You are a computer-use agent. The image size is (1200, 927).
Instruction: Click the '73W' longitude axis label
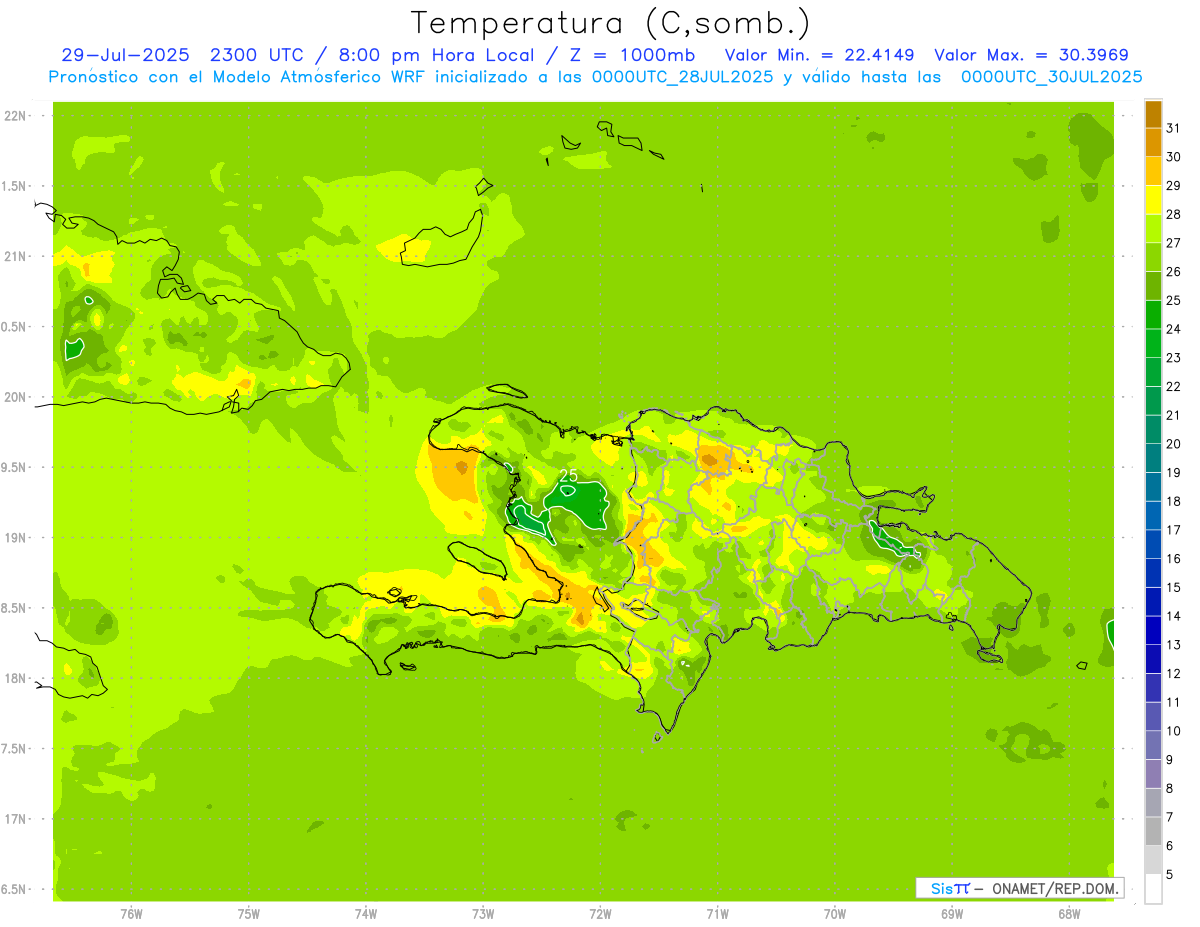click(483, 914)
